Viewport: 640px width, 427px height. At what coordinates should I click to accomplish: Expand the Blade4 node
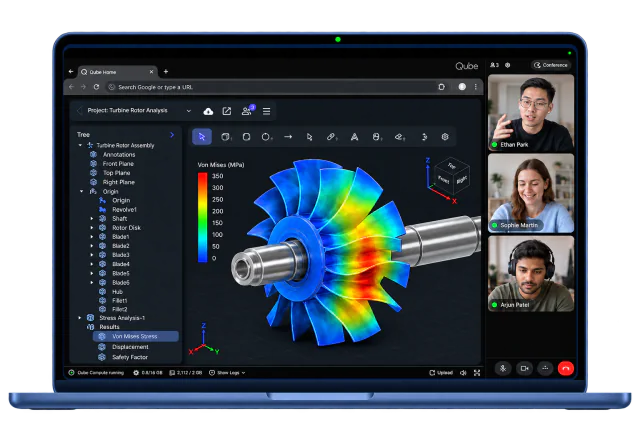pyautogui.click(x=91, y=264)
